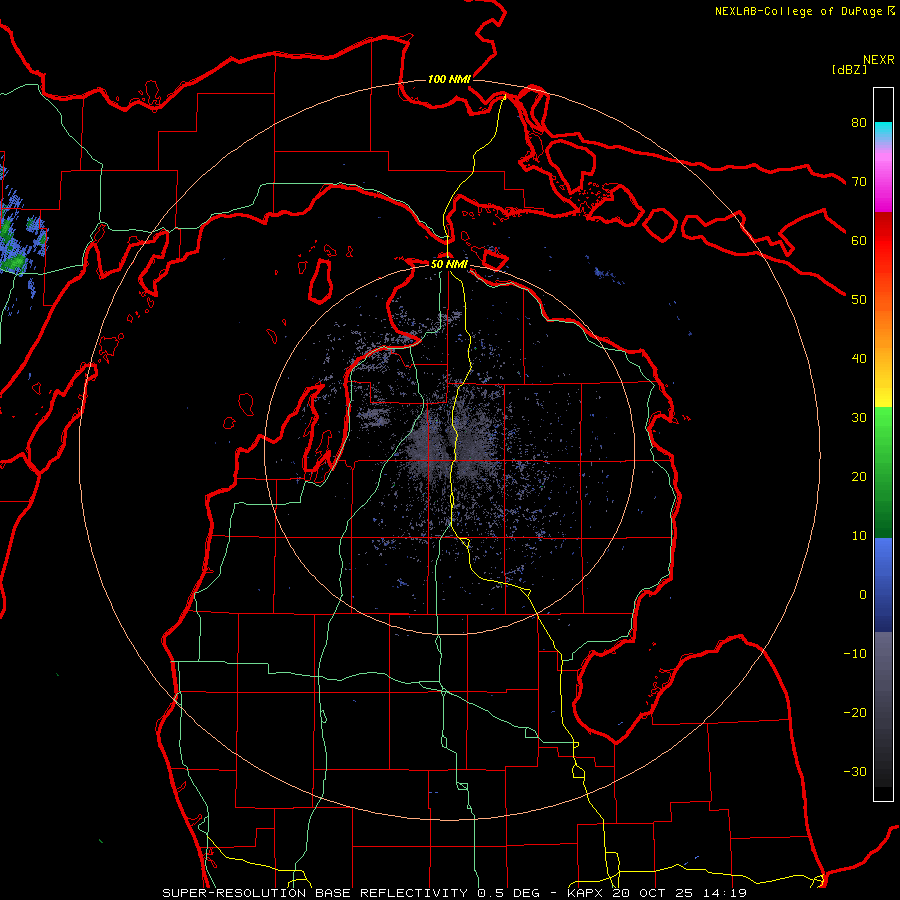Click the "[dBZ]" units label
Image resolution: width=900 pixels, height=900 pixels.
[849, 70]
